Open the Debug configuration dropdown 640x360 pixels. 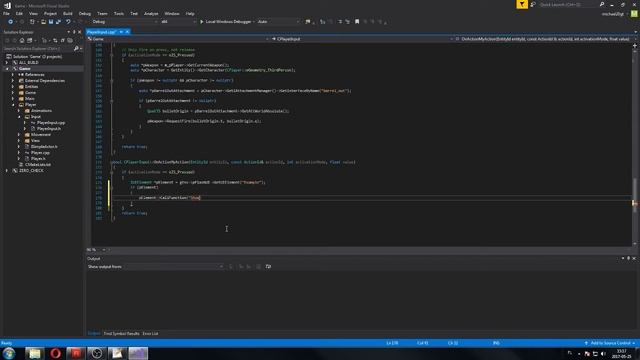point(124,22)
